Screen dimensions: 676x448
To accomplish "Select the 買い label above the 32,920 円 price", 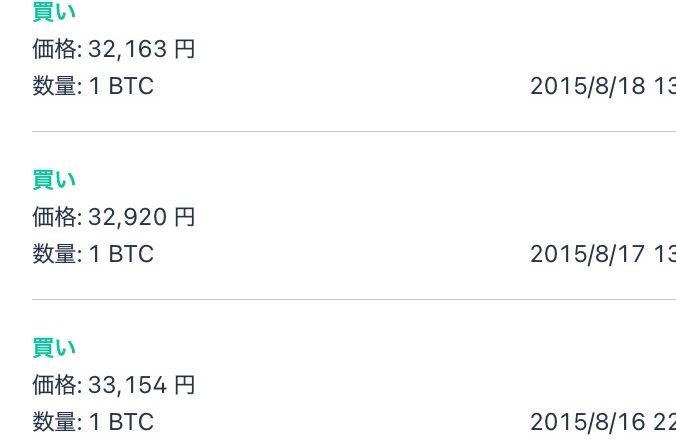I will [54, 179].
